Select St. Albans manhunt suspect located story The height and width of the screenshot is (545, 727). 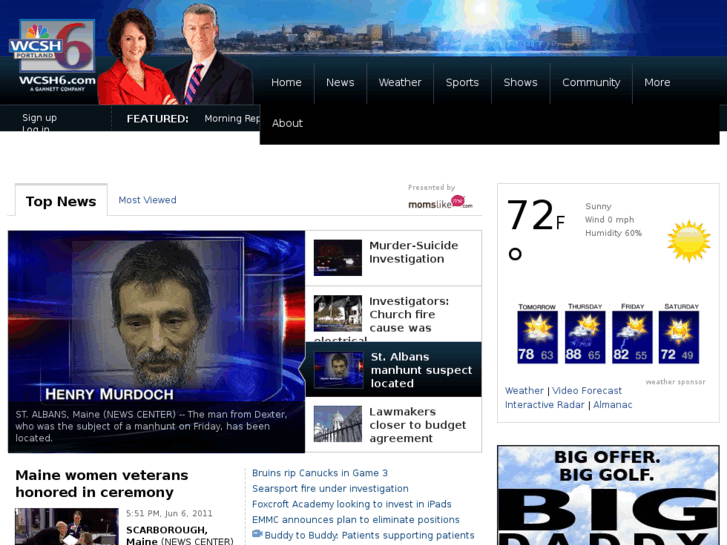(421, 370)
